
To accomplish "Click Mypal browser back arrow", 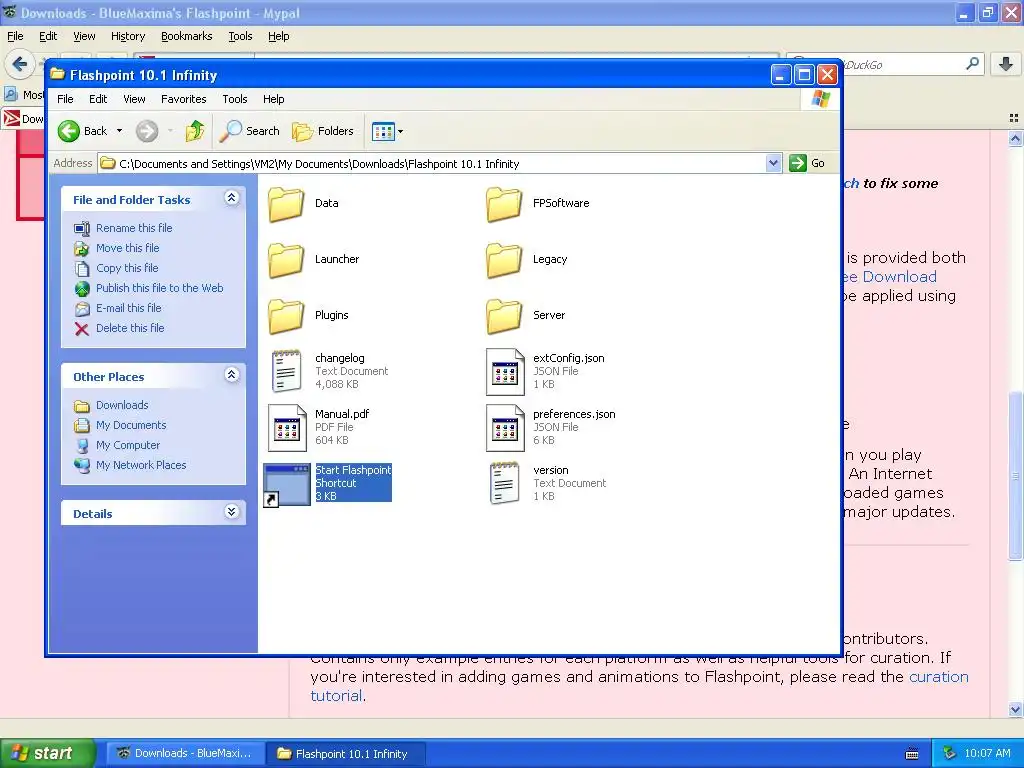I will [20, 64].
